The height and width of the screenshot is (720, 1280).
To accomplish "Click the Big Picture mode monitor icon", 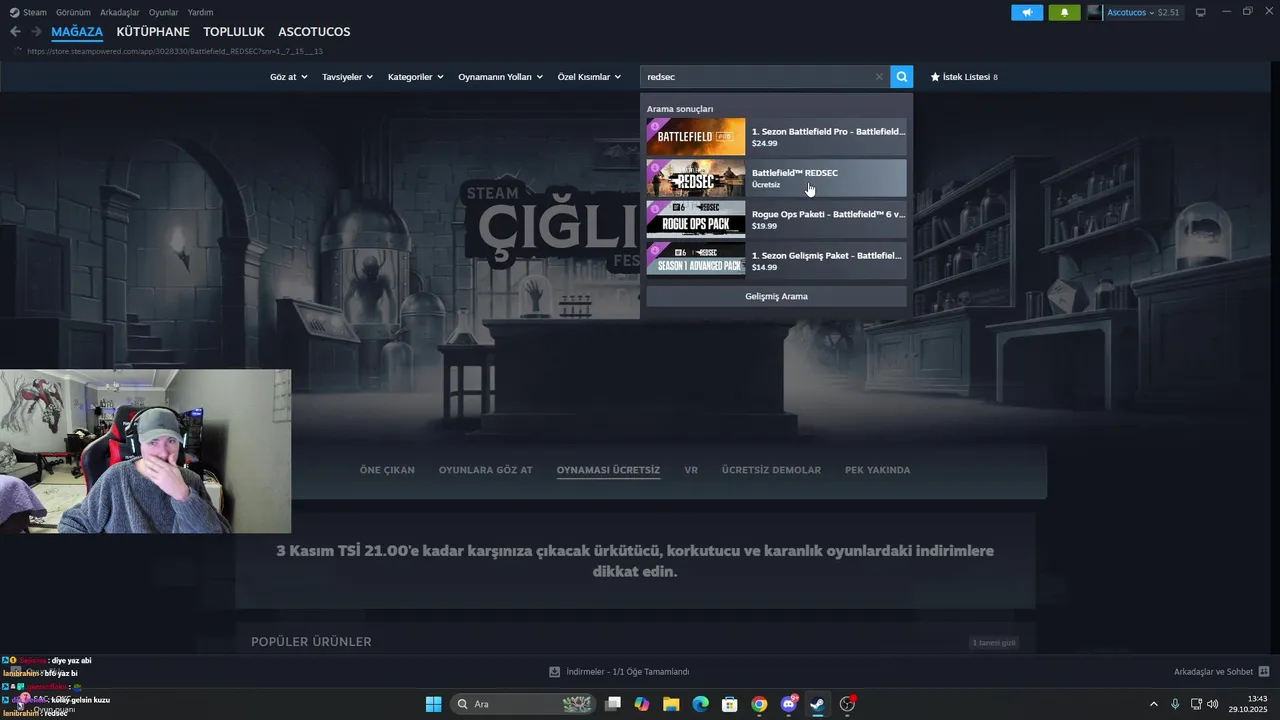I will pyautogui.click(x=1201, y=12).
